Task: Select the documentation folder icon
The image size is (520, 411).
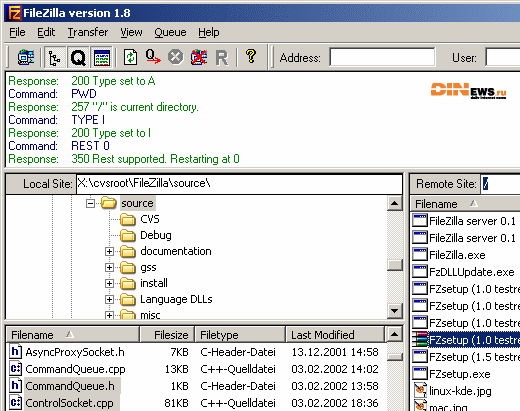Action: click(x=128, y=251)
